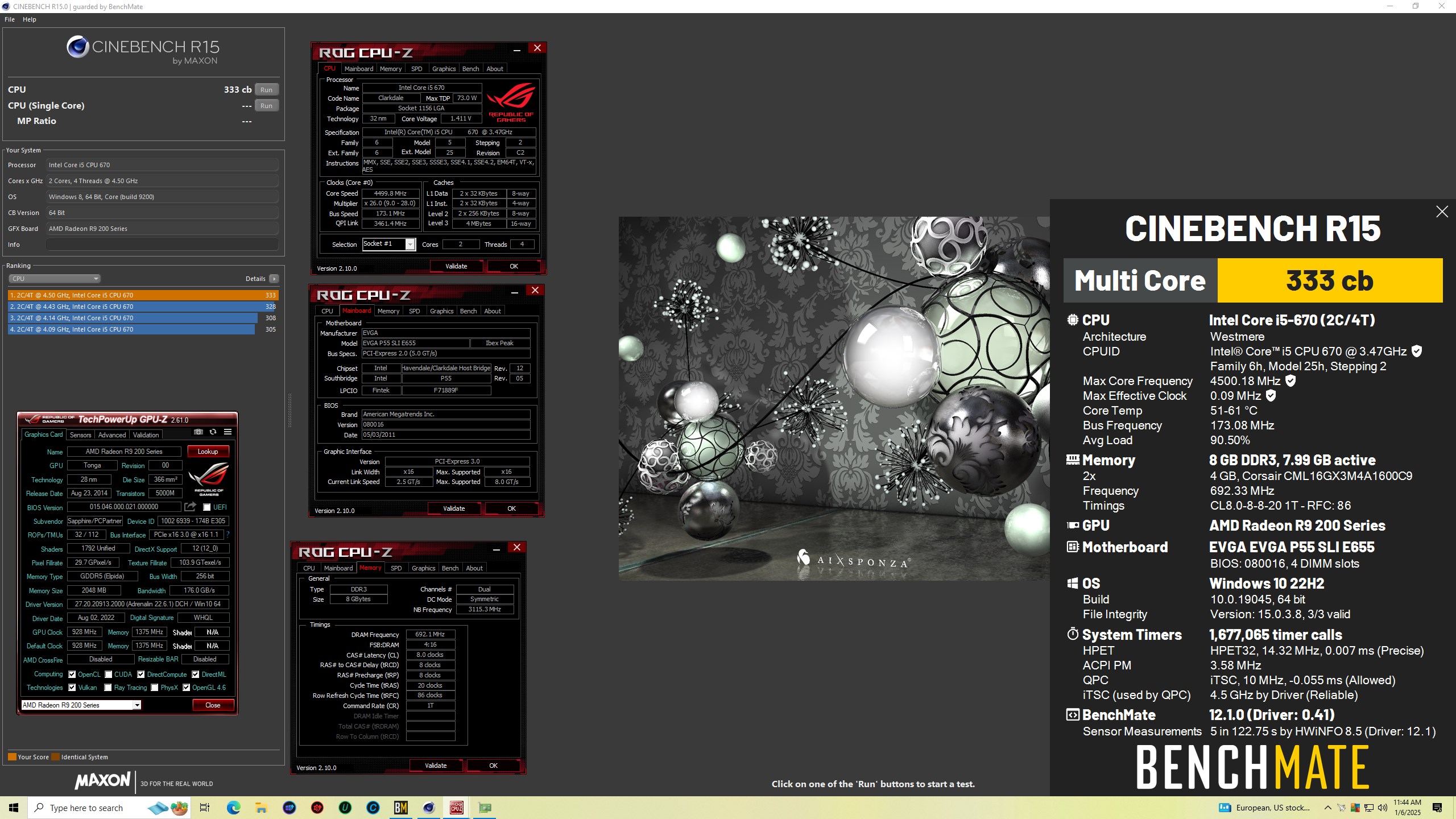Click the blue C icon in taskbar

coord(373,808)
